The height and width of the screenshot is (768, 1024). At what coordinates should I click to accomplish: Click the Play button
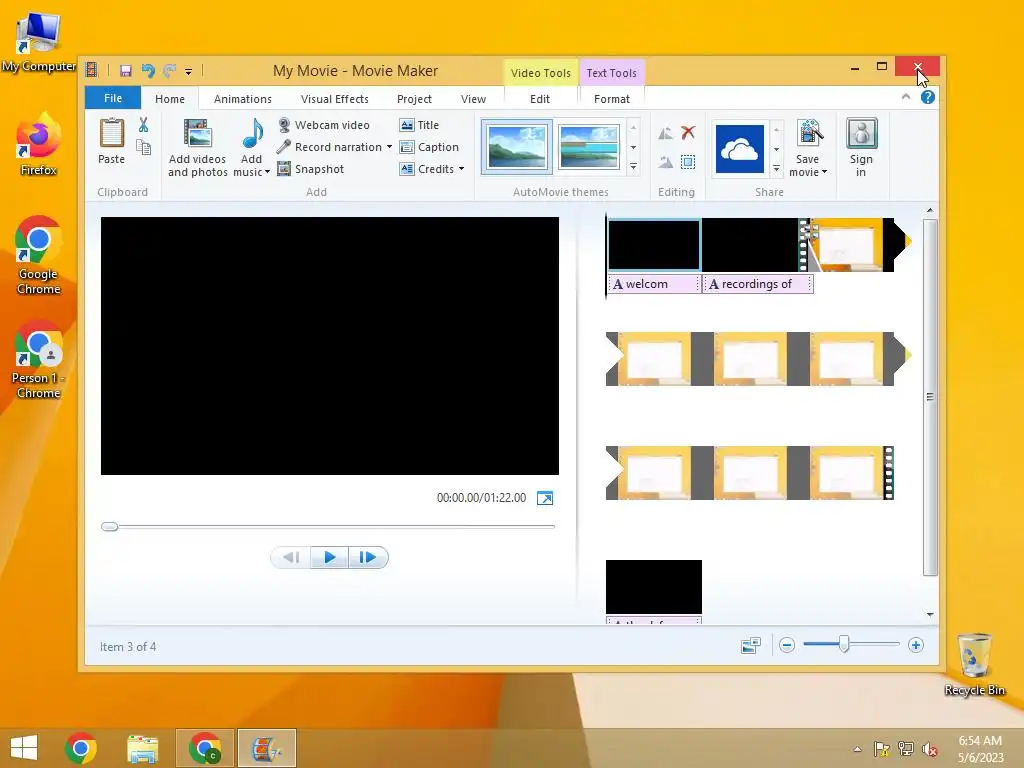[329, 558]
